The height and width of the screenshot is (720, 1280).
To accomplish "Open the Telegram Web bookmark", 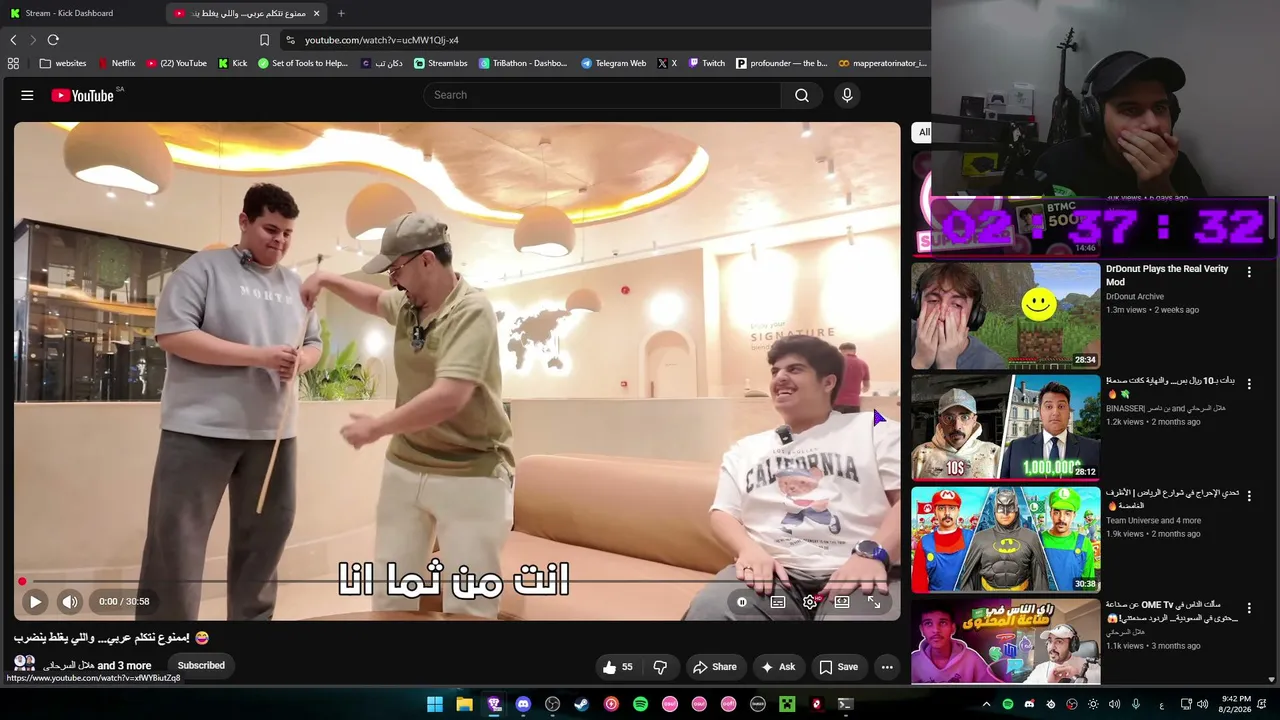I will coord(613,63).
